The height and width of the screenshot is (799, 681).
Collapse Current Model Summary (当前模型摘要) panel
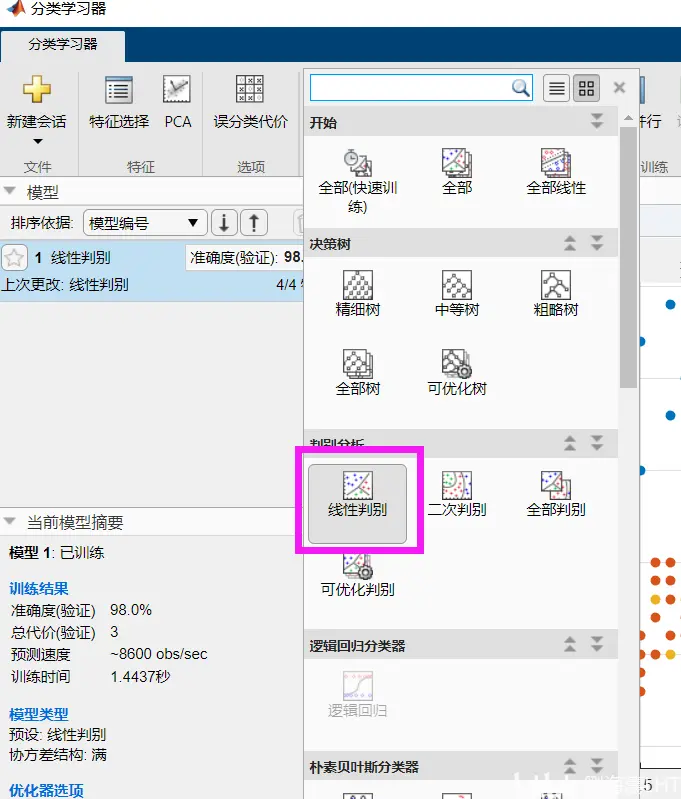click(9, 521)
